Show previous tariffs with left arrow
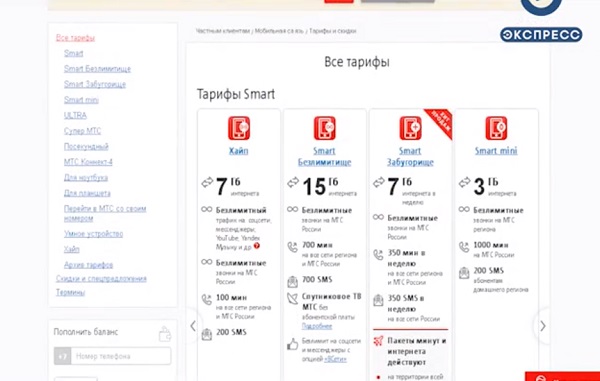Screen dimensions: 600x381 (x=193, y=326)
